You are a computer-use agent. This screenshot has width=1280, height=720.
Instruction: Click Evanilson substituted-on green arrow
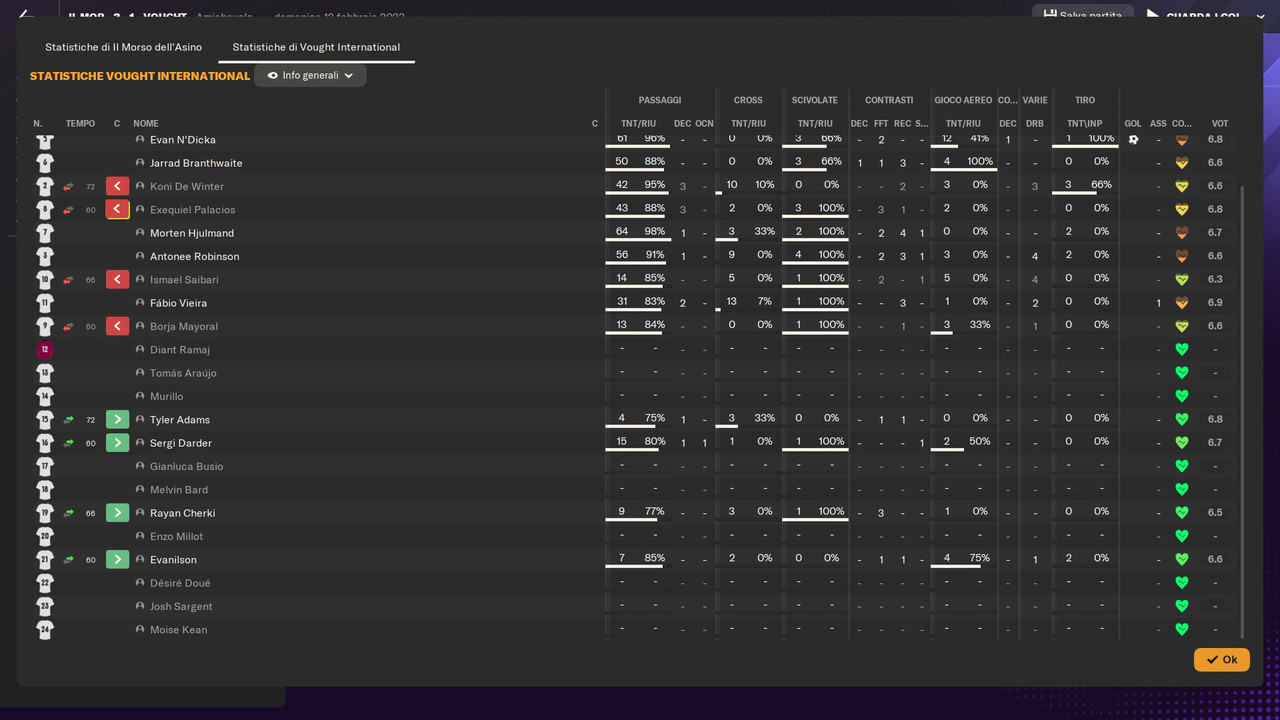pyautogui.click(x=117, y=559)
